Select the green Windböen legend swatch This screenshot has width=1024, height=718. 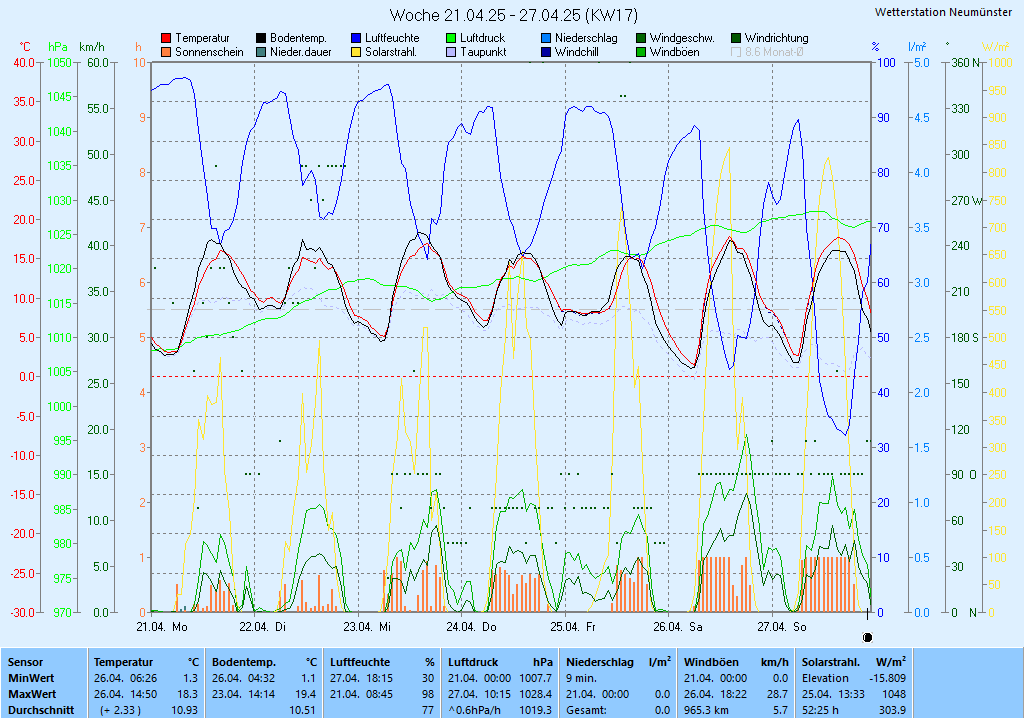coord(641,52)
